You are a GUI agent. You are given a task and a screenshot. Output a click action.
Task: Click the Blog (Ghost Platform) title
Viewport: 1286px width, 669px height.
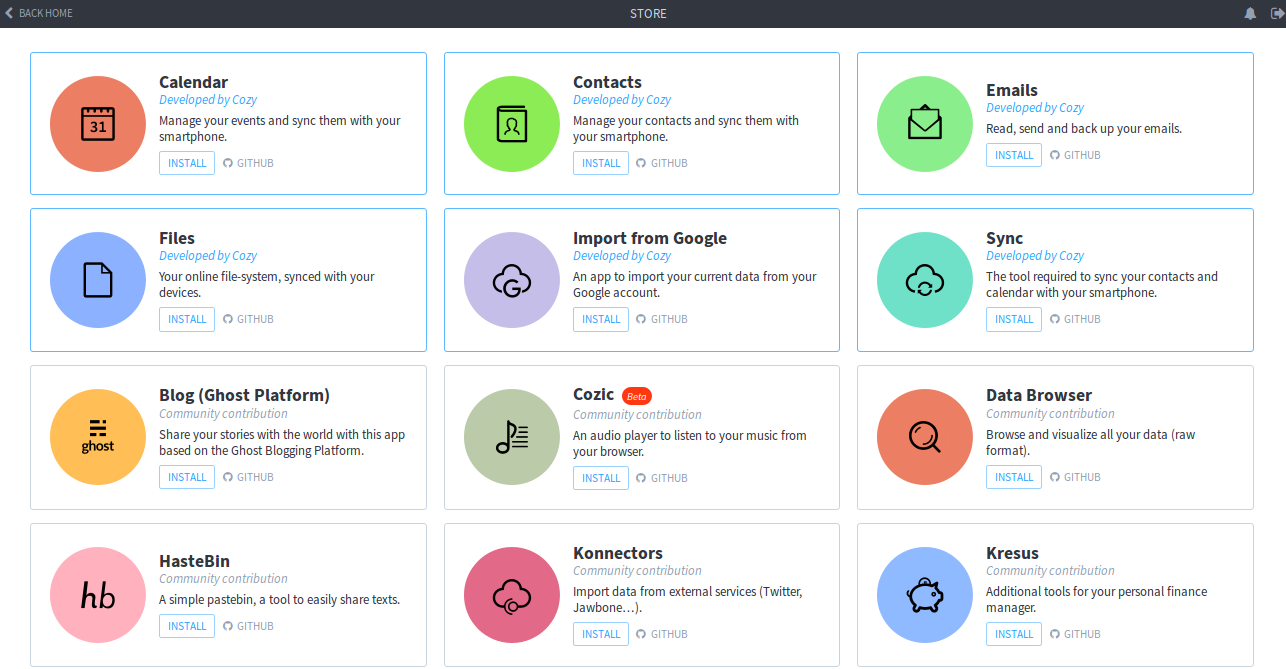(245, 395)
